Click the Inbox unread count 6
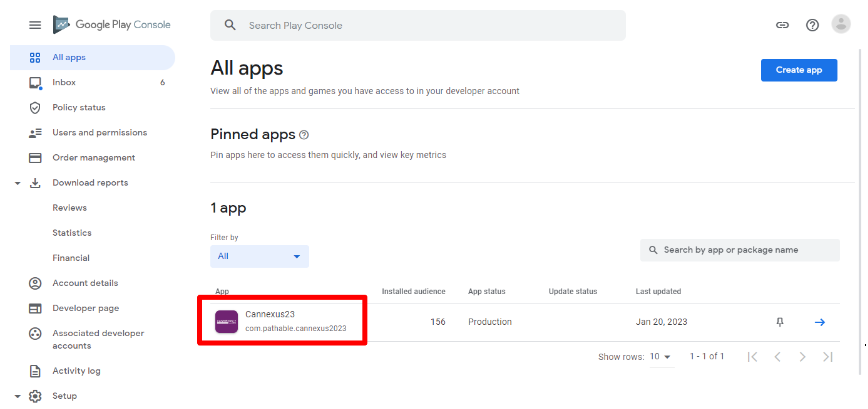 [x=162, y=82]
